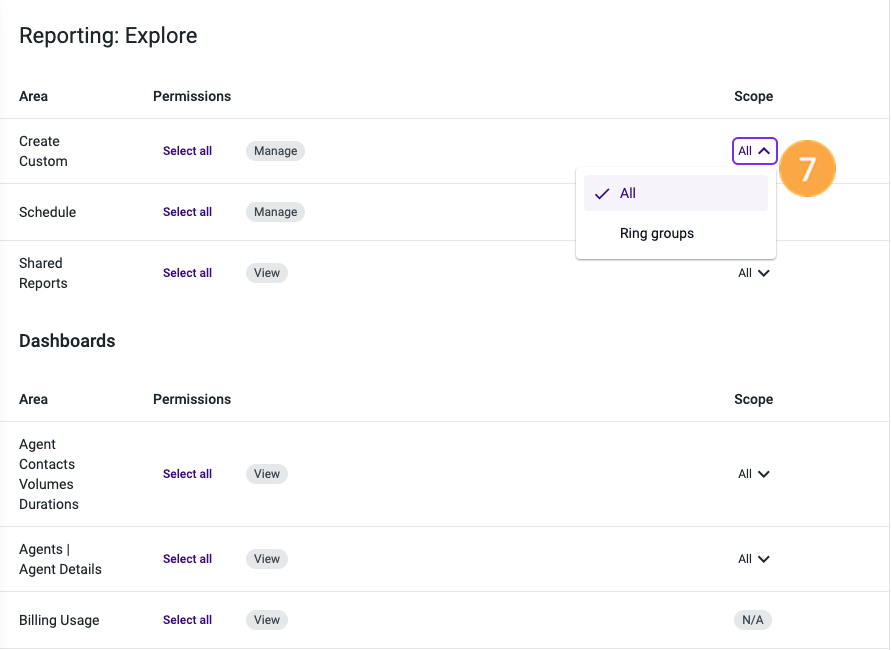The image size is (891, 650).
Task: Click "Select all" for Shared Reports
Action: (187, 272)
